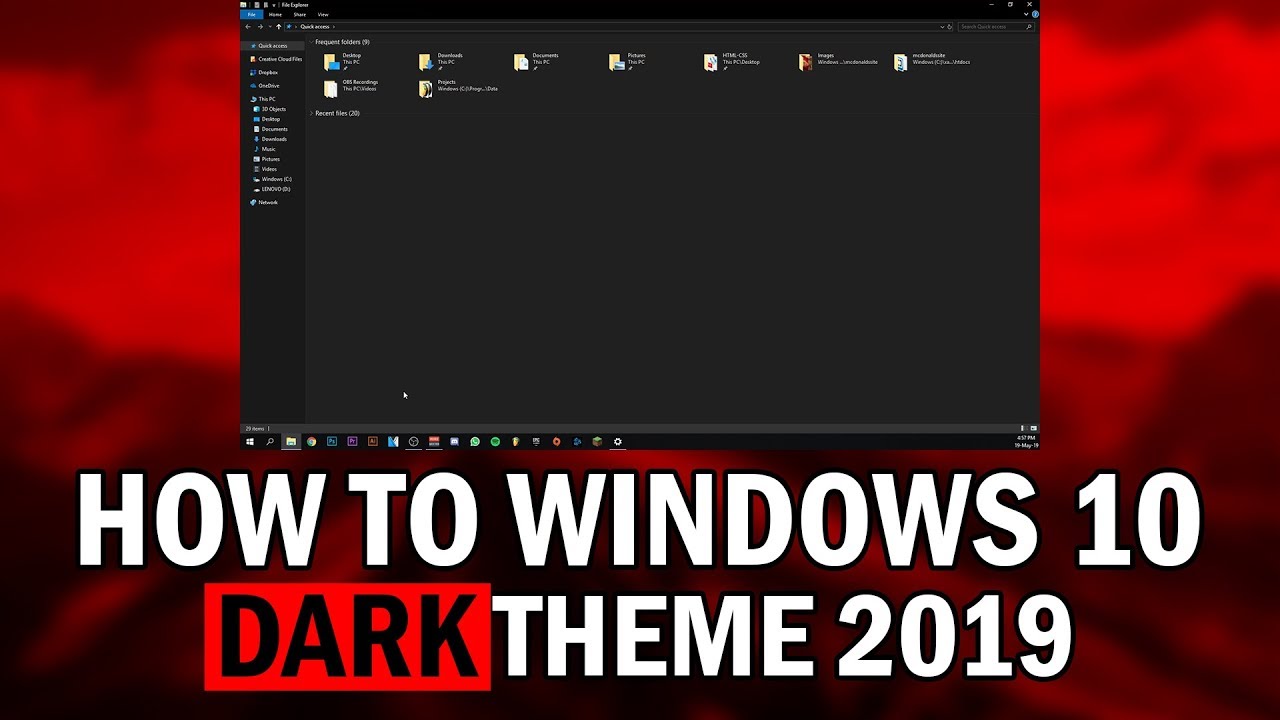Select Images folder in Frequent folders
1280x720 pixels.
point(838,62)
